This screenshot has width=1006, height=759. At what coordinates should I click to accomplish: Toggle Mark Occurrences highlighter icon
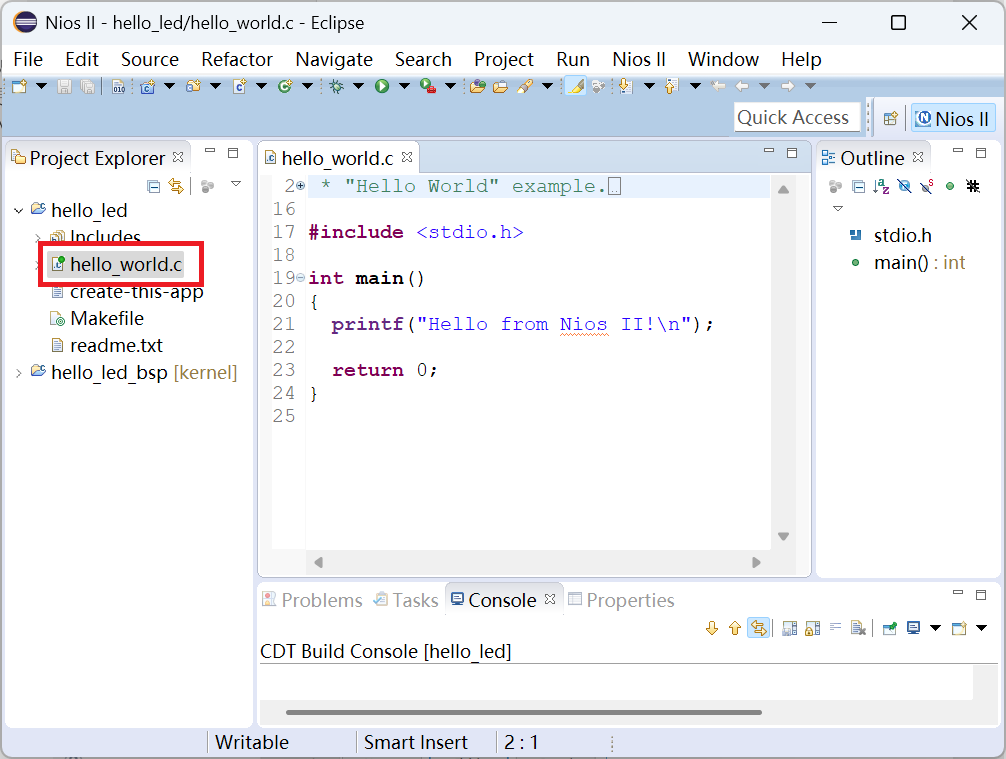click(x=575, y=86)
